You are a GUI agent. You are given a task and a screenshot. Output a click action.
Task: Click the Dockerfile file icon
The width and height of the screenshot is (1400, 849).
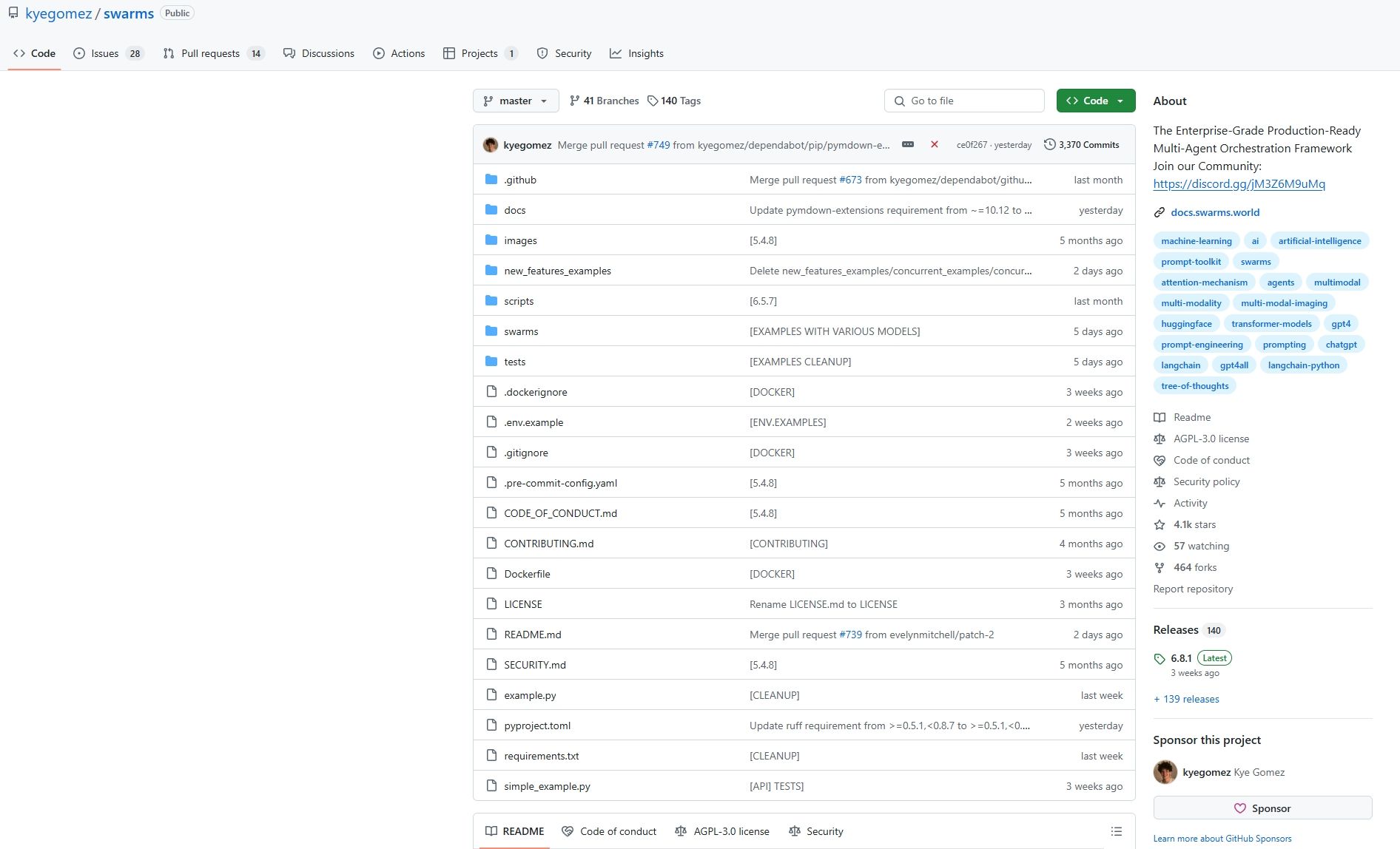click(x=491, y=574)
